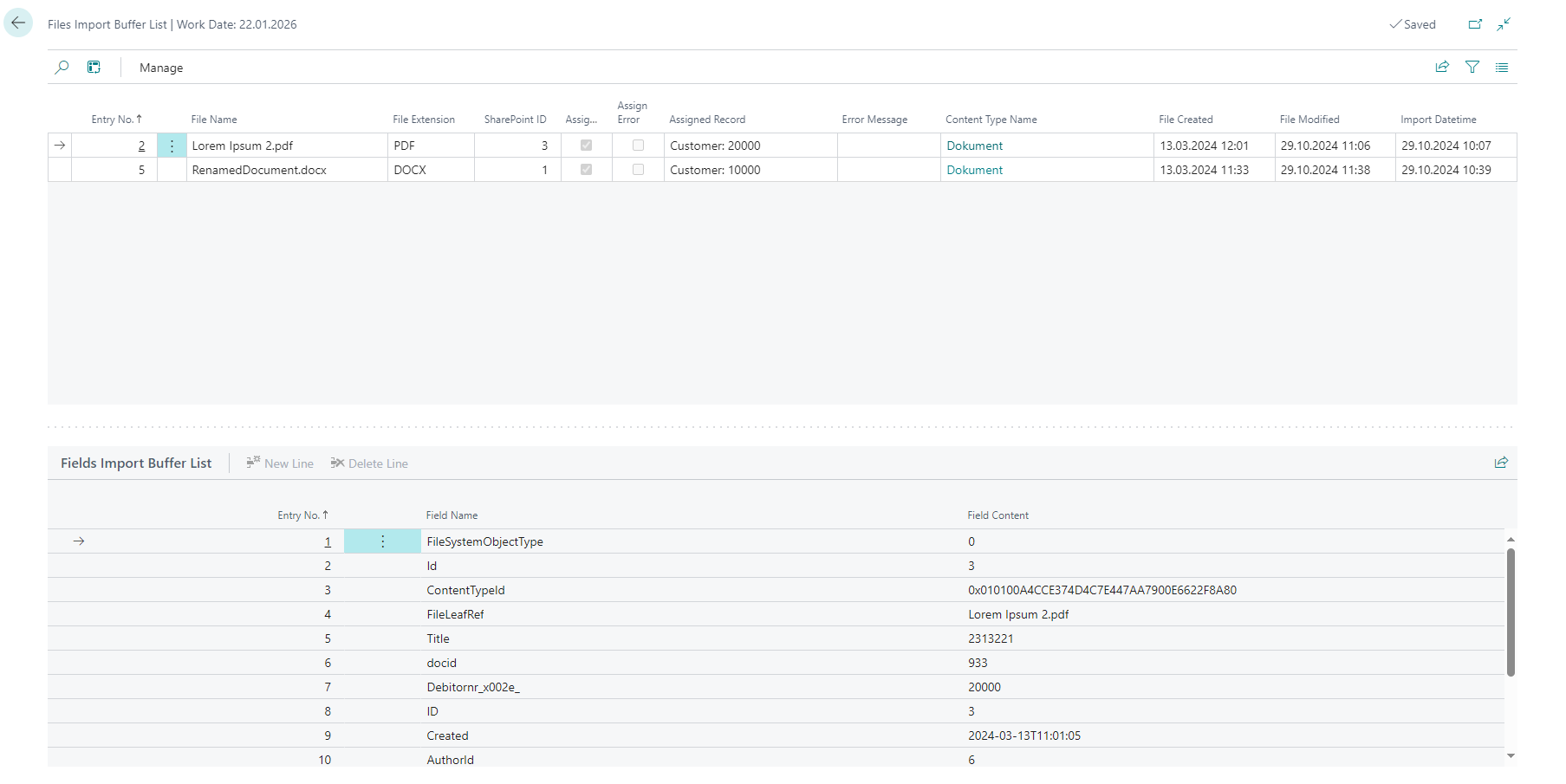
Task: Show list view options icon
Action: (x=1502, y=67)
